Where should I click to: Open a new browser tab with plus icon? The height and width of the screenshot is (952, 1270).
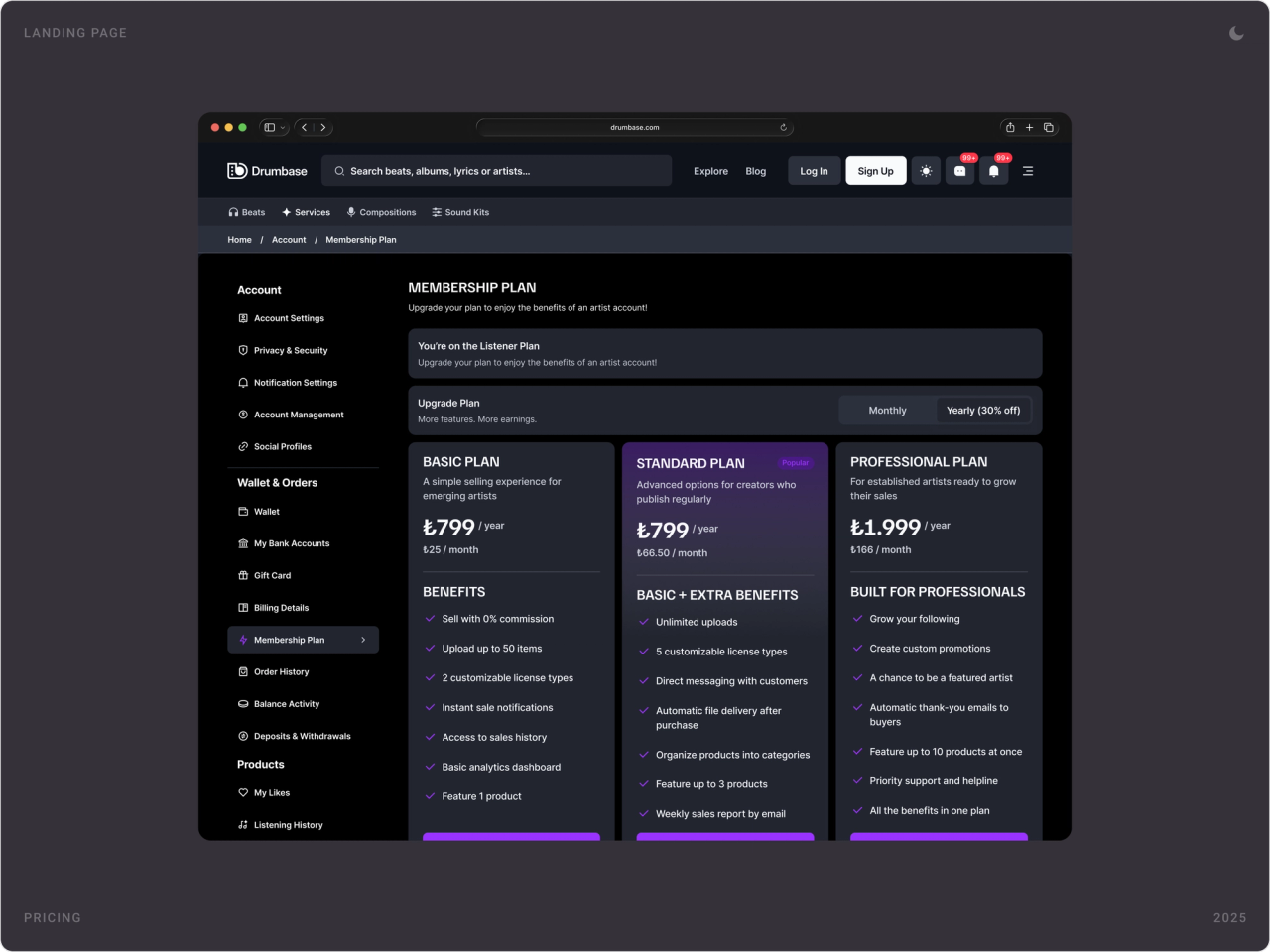[x=1029, y=127]
